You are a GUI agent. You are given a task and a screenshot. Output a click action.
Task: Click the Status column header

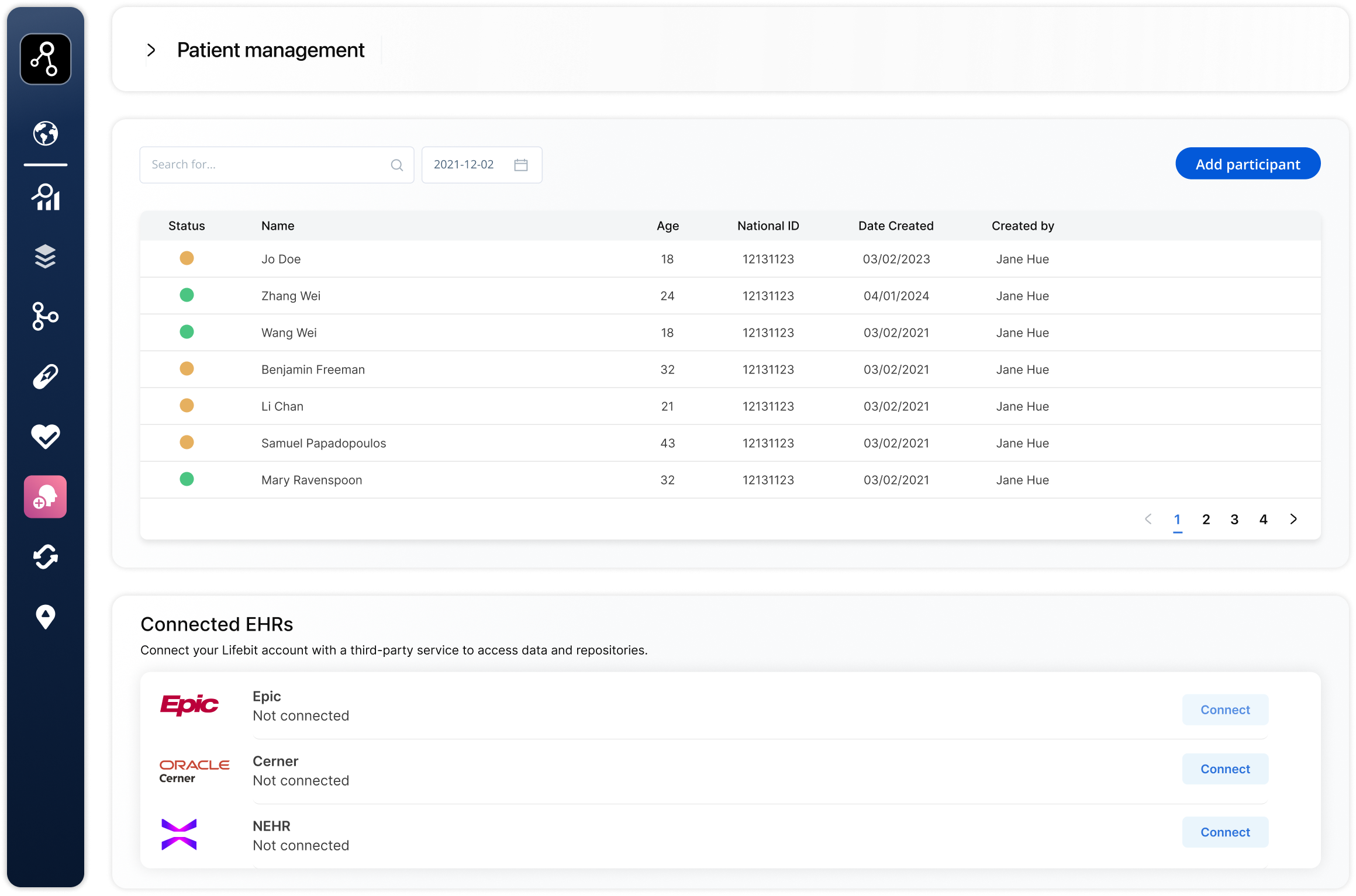[187, 226]
